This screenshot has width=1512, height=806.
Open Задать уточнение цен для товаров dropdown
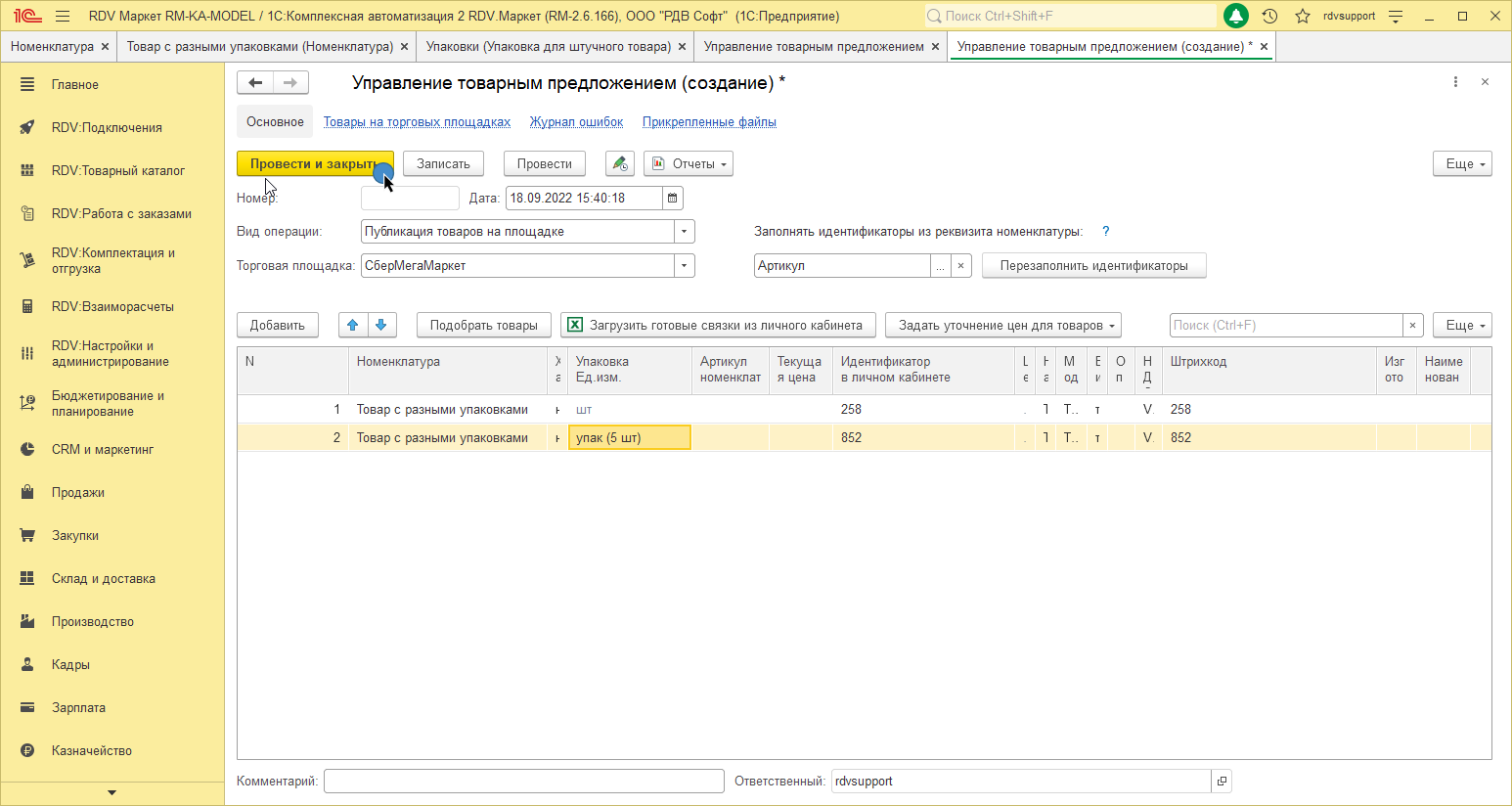(1002, 325)
